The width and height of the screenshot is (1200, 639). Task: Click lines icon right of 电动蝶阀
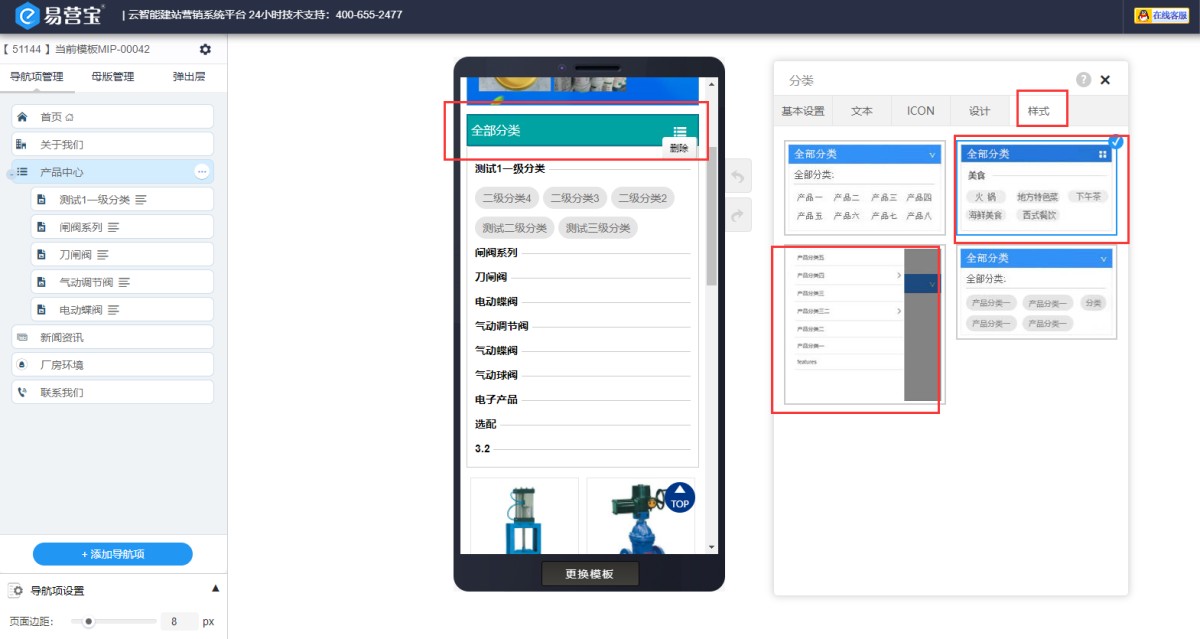[113, 310]
